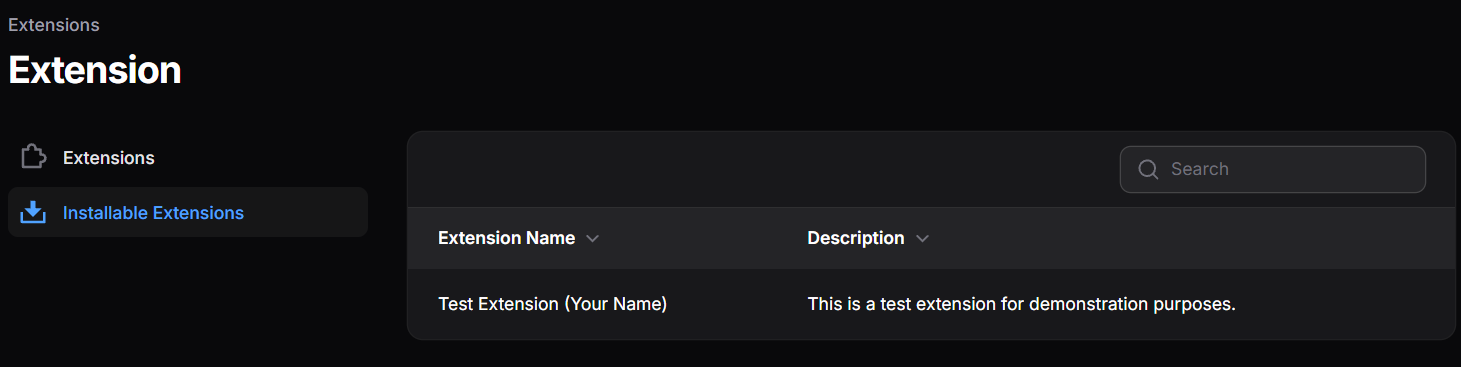Expand the Extension Name column sort chevron
The width and height of the screenshot is (1461, 367).
pyautogui.click(x=592, y=239)
